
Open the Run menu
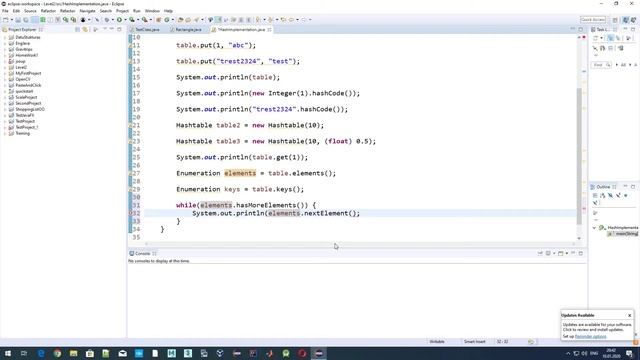(x=137, y=11)
